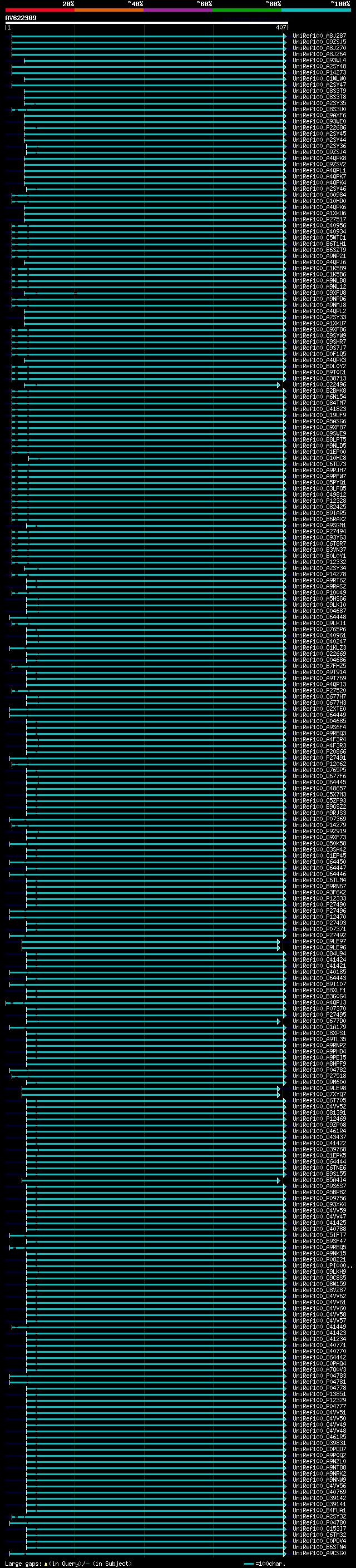Select the purple ~60% legend segment
Image resolution: width=356 pixels, height=1568 pixels.
coord(179,10)
